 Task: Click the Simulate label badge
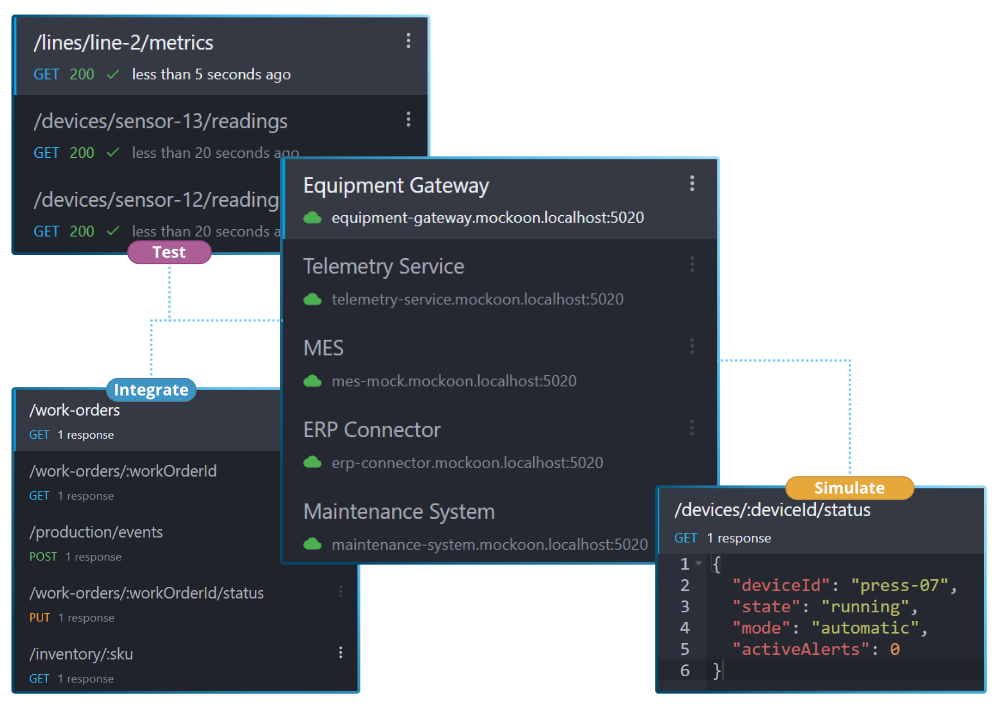(x=849, y=488)
